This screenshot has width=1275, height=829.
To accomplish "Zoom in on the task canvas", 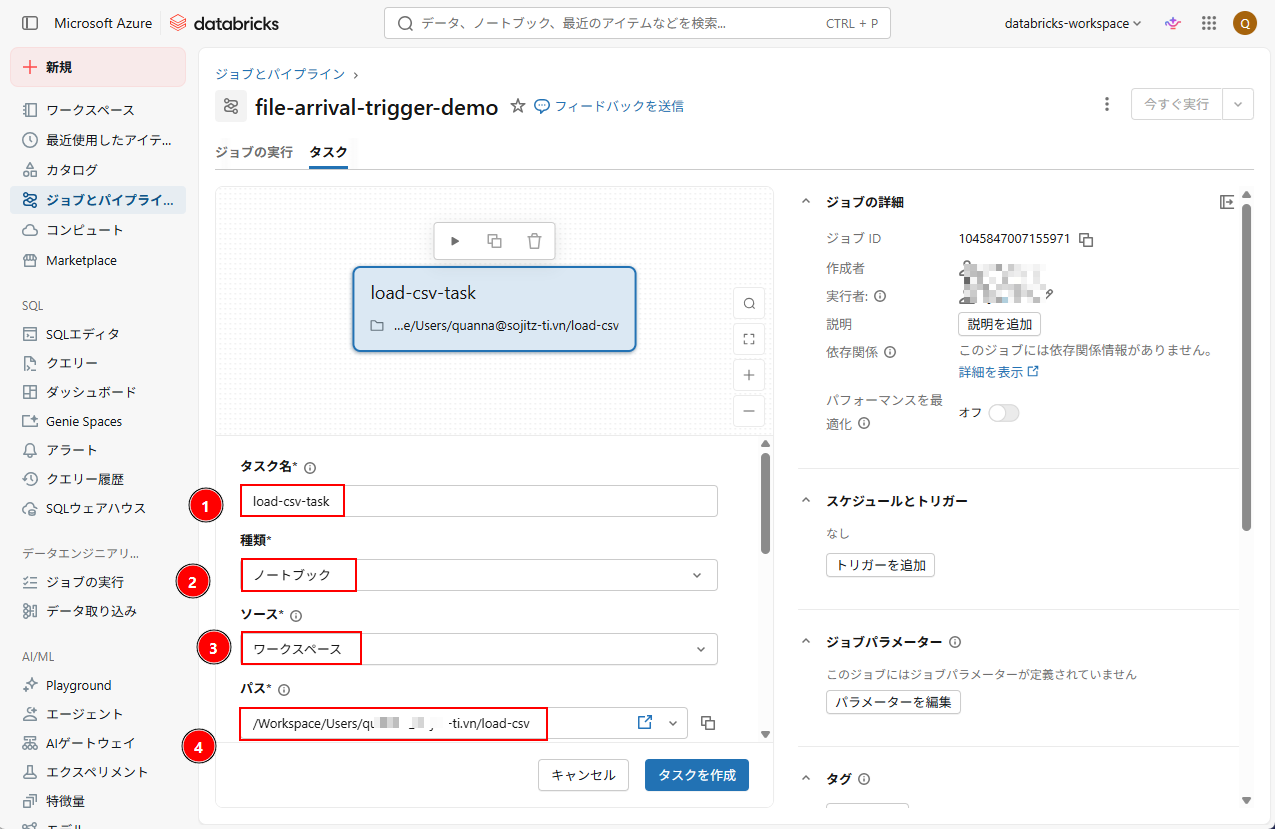I will click(748, 375).
